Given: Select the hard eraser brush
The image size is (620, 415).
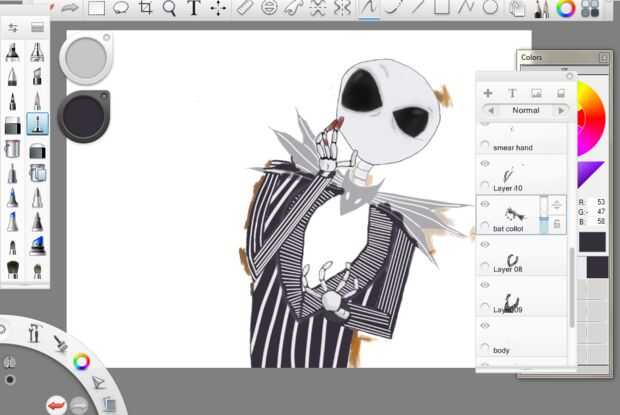Looking at the screenshot, I should coord(13,125).
